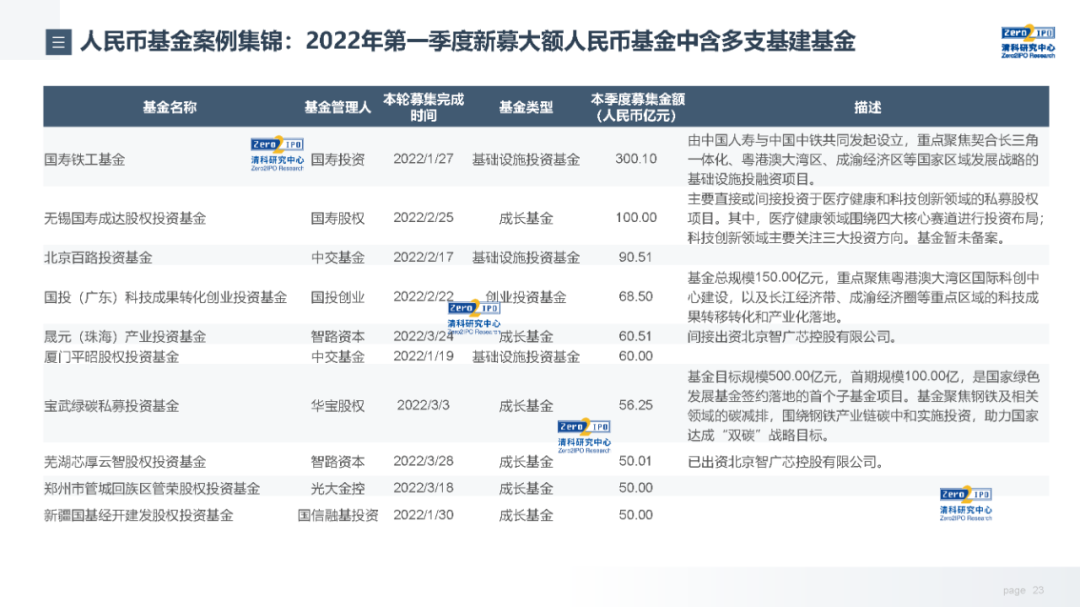Select fund name 北京百路投资基金

coord(98,258)
